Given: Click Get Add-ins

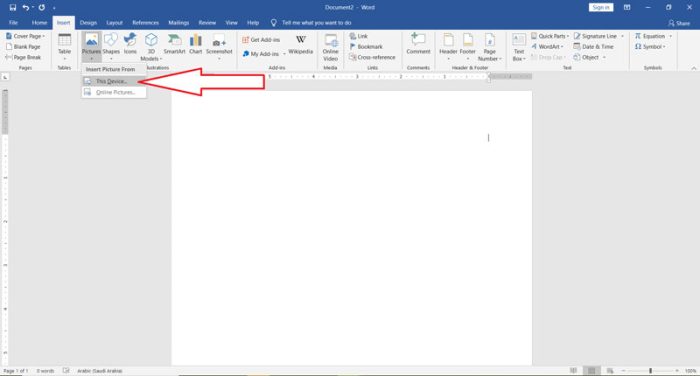Looking at the screenshot, I should pyautogui.click(x=261, y=40).
